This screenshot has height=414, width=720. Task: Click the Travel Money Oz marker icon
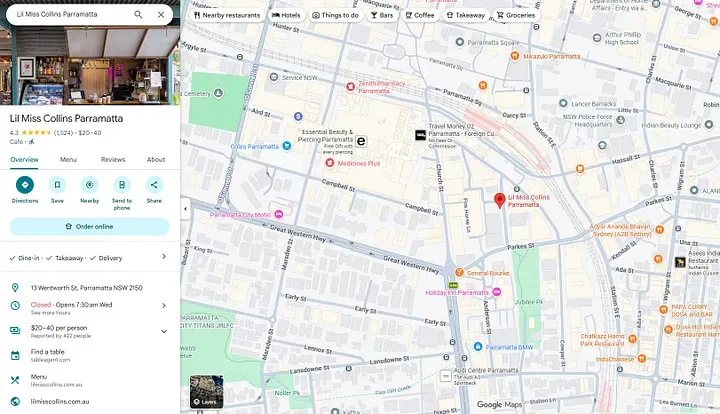421,135
